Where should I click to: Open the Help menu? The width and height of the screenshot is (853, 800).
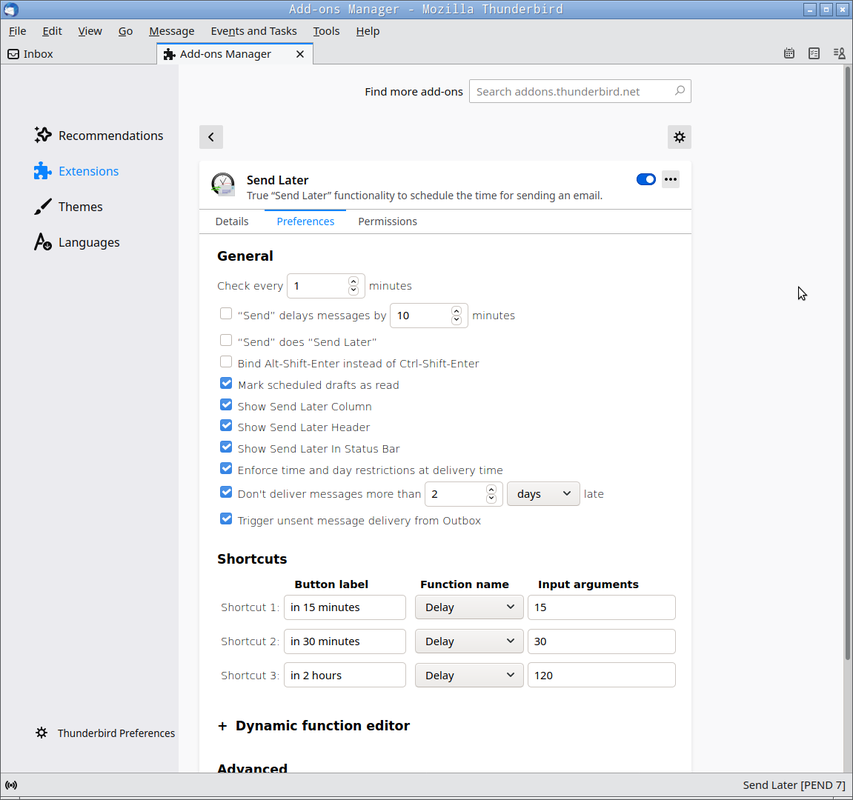coord(368,31)
